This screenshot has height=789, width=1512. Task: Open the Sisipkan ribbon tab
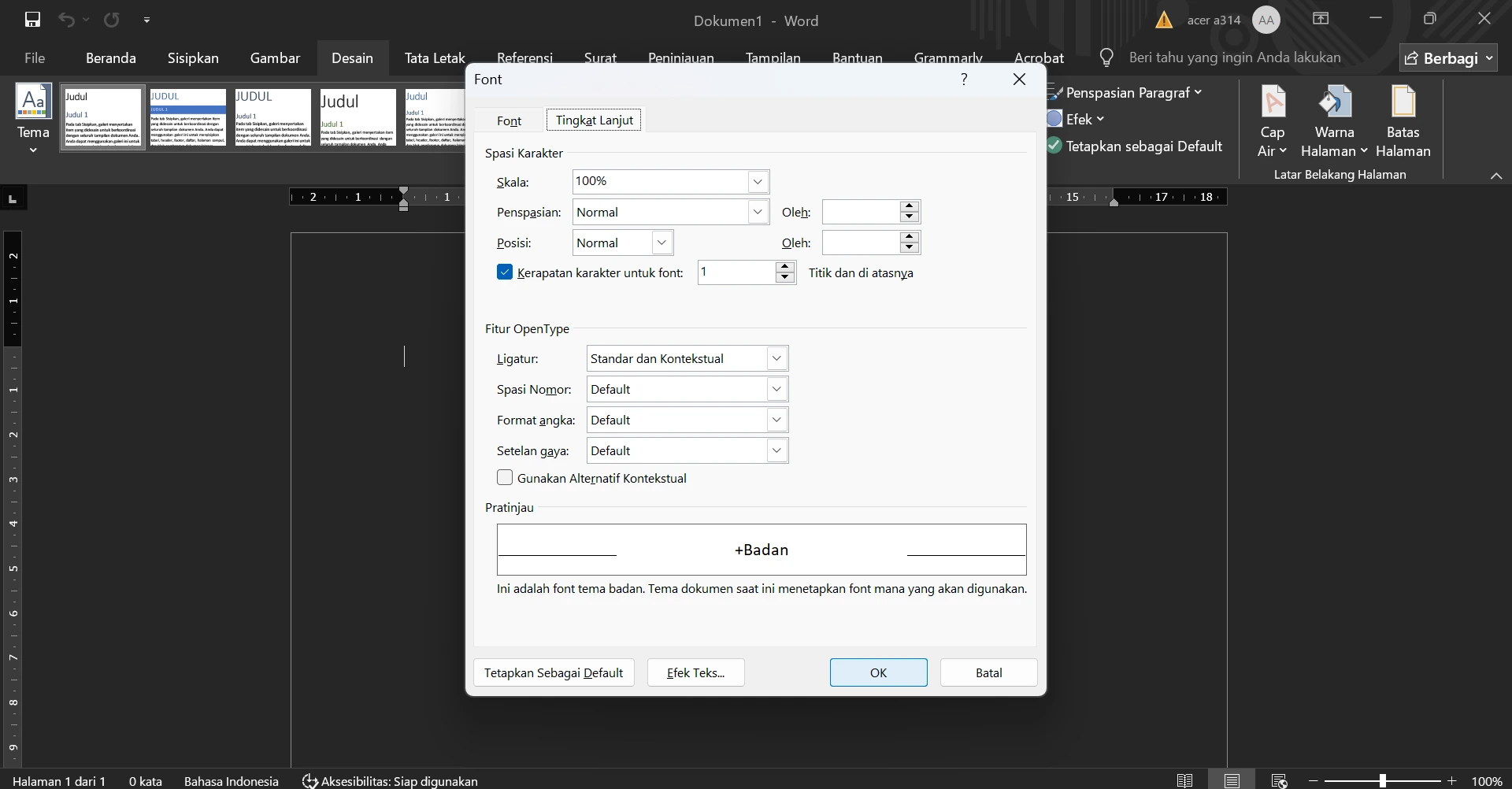193,57
